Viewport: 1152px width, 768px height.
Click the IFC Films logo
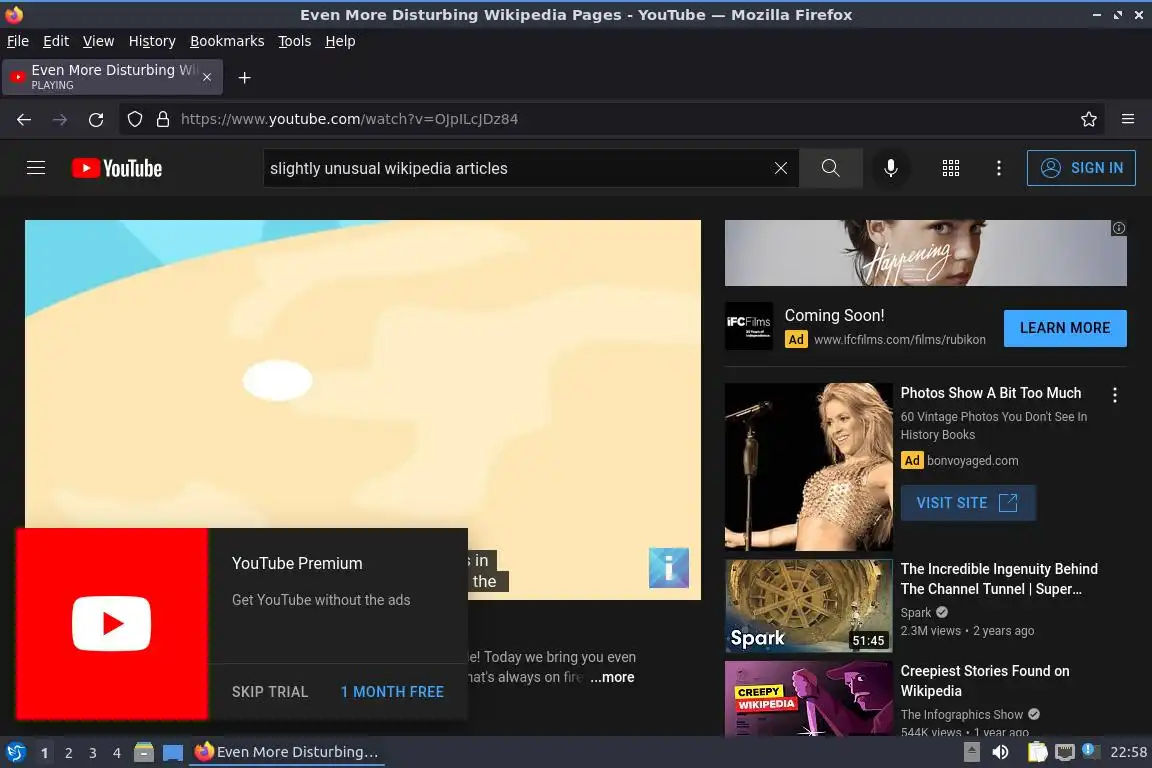749,326
